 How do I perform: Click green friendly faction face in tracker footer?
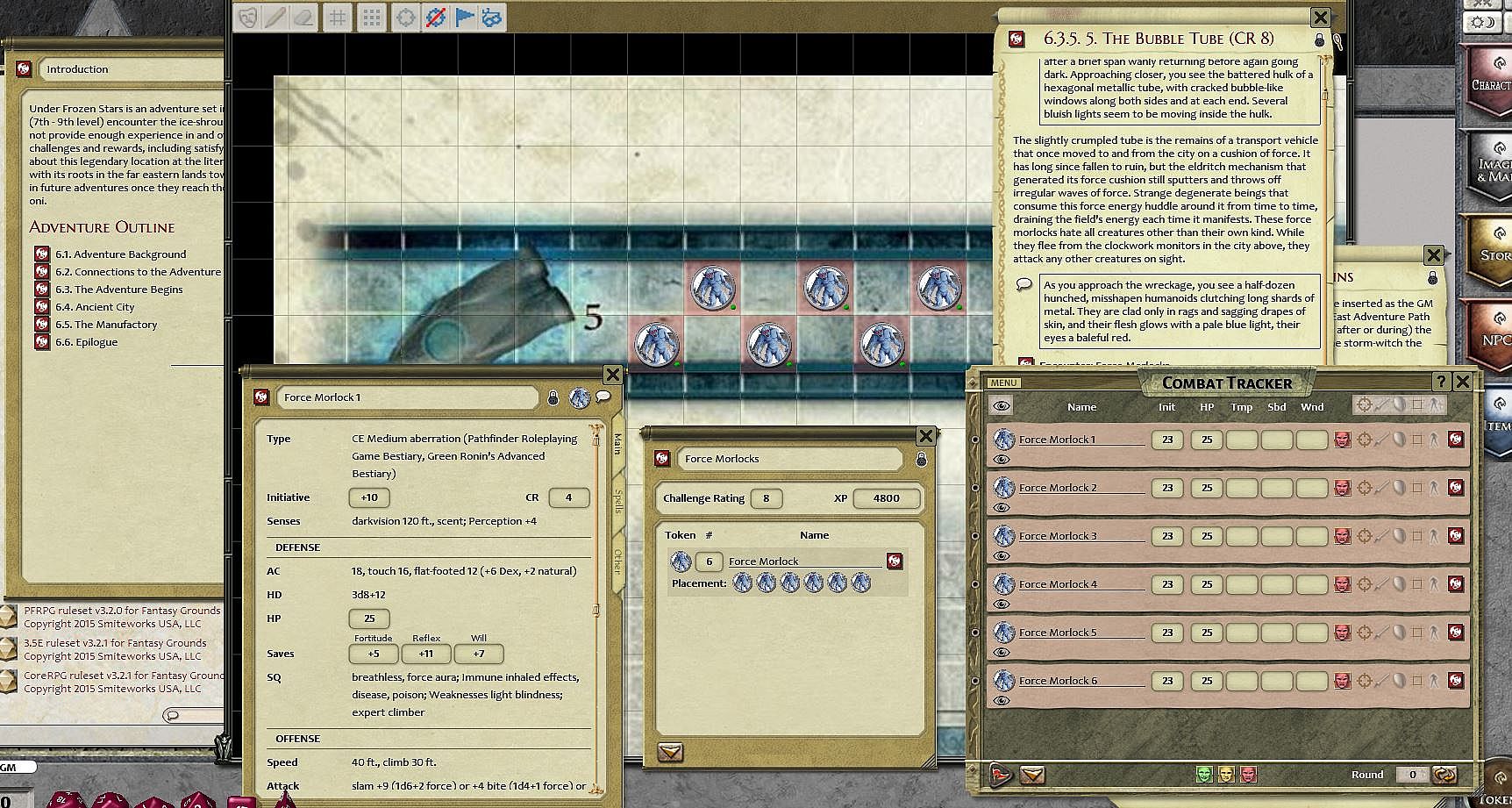click(x=1204, y=774)
